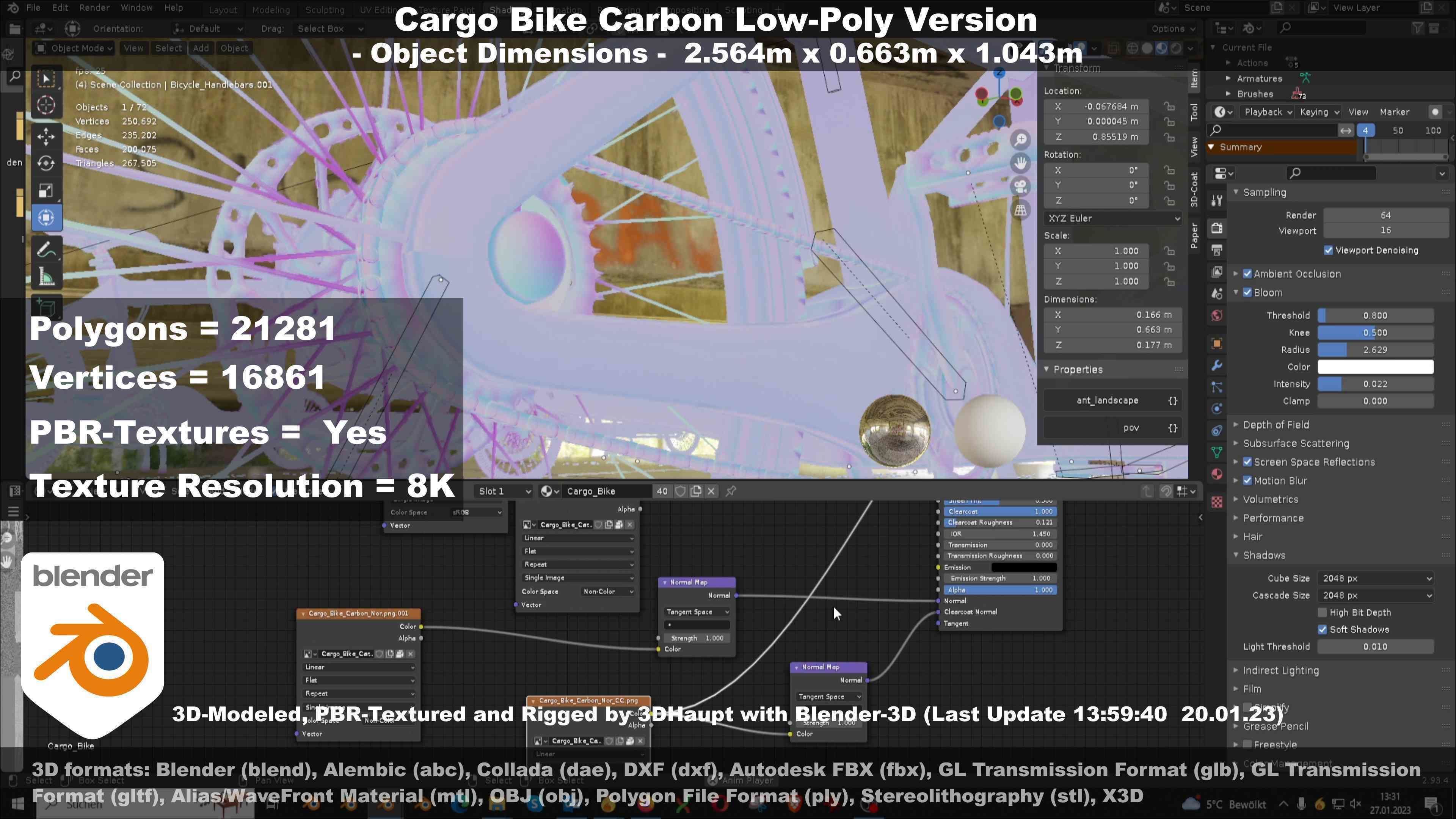This screenshot has height=819, width=1456.
Task: Duplicate Cargo_Bike material with new material icon
Action: pos(696,491)
